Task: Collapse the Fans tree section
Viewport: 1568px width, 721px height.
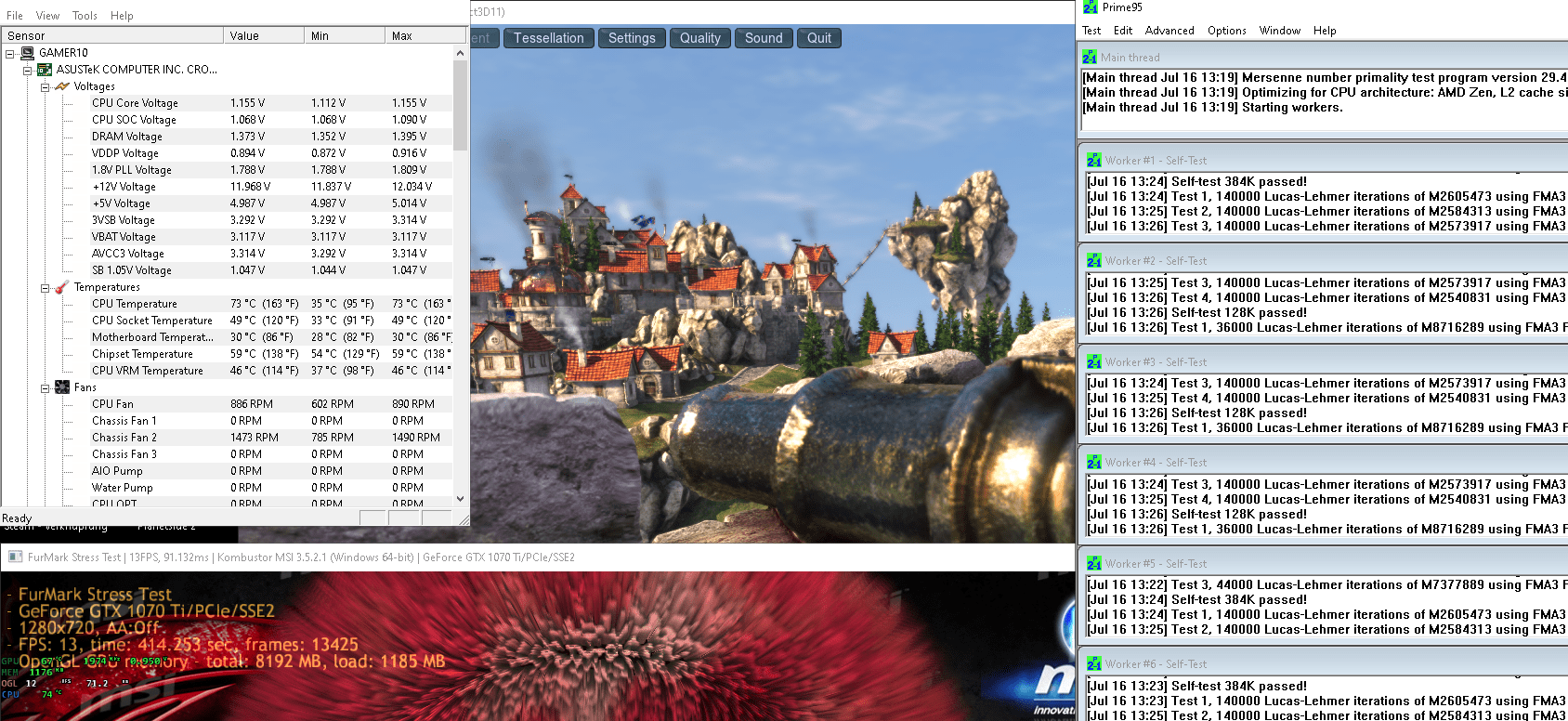Action: pyautogui.click(x=45, y=387)
